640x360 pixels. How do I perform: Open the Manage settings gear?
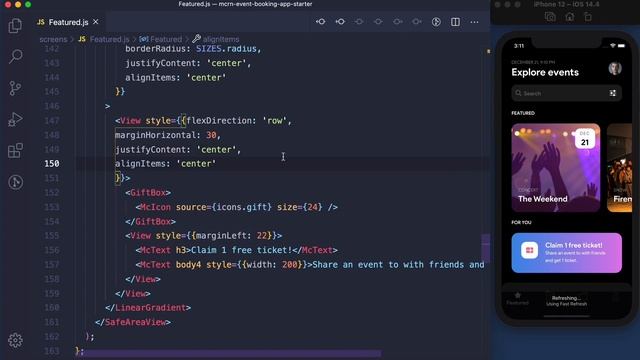[16, 340]
